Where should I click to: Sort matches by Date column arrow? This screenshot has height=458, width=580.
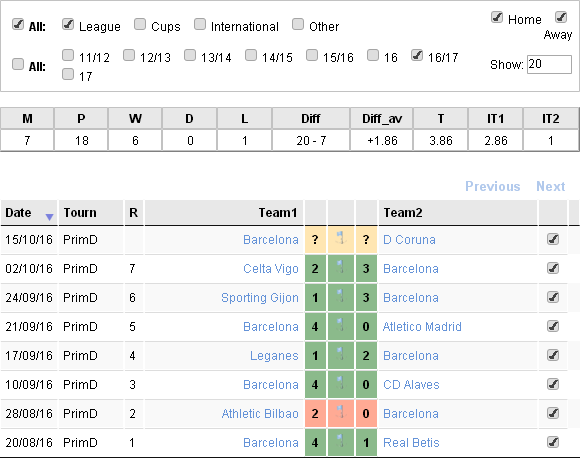(49, 217)
